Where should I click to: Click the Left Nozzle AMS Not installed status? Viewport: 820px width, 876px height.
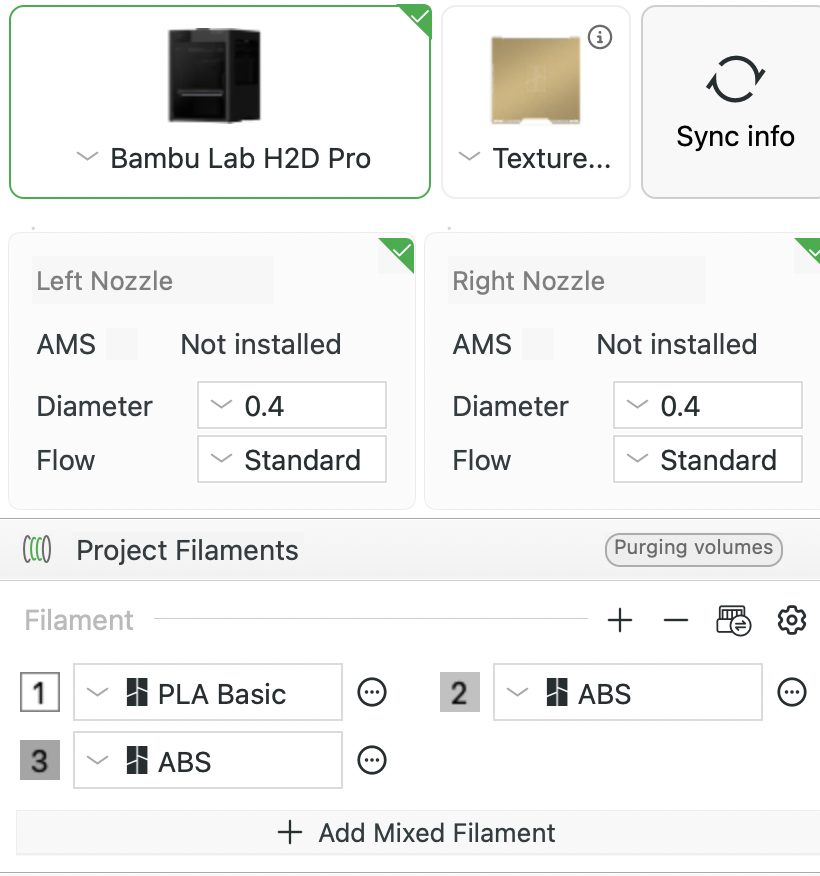point(261,344)
